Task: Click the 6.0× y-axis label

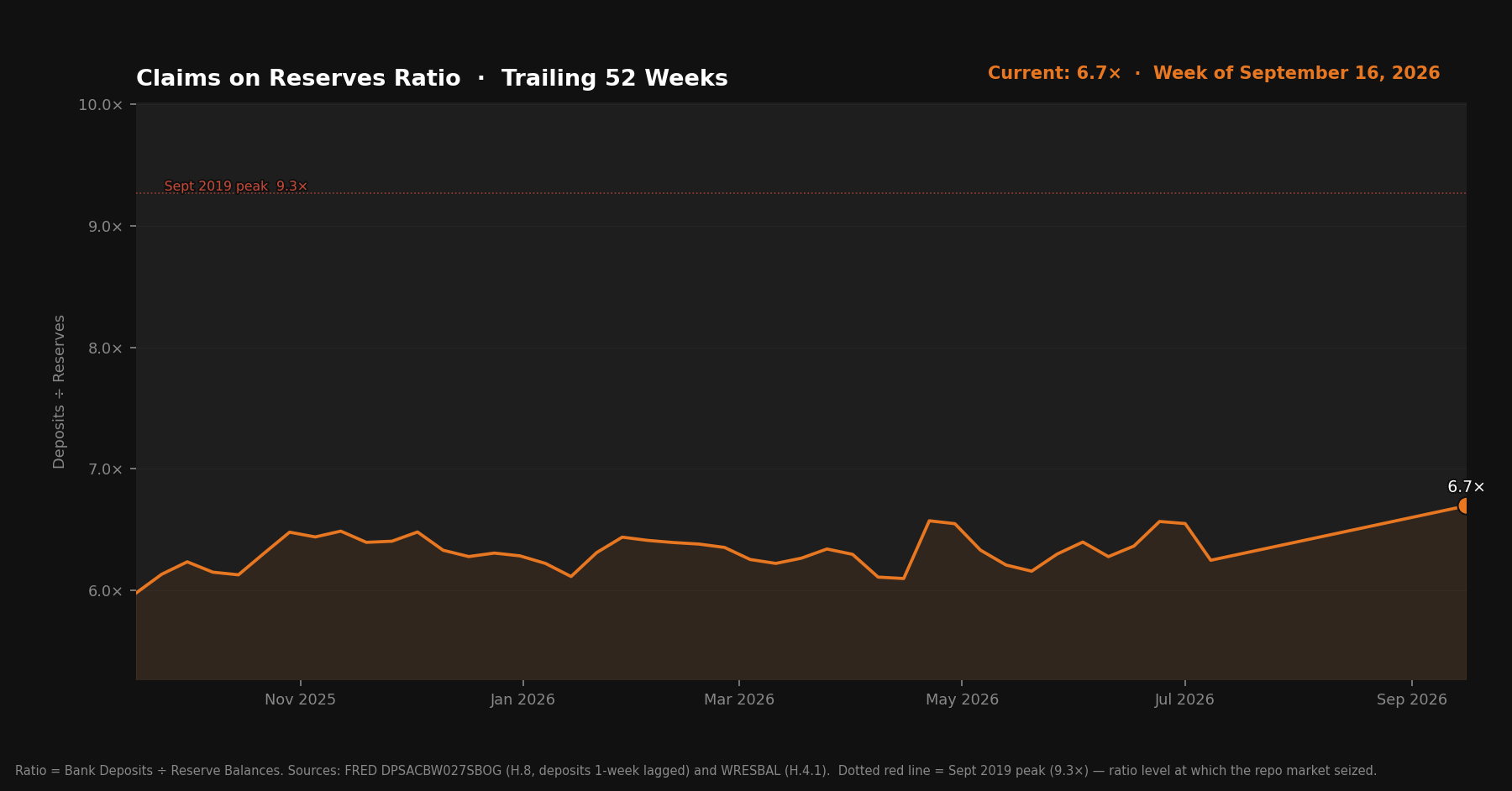Action: coord(105,591)
